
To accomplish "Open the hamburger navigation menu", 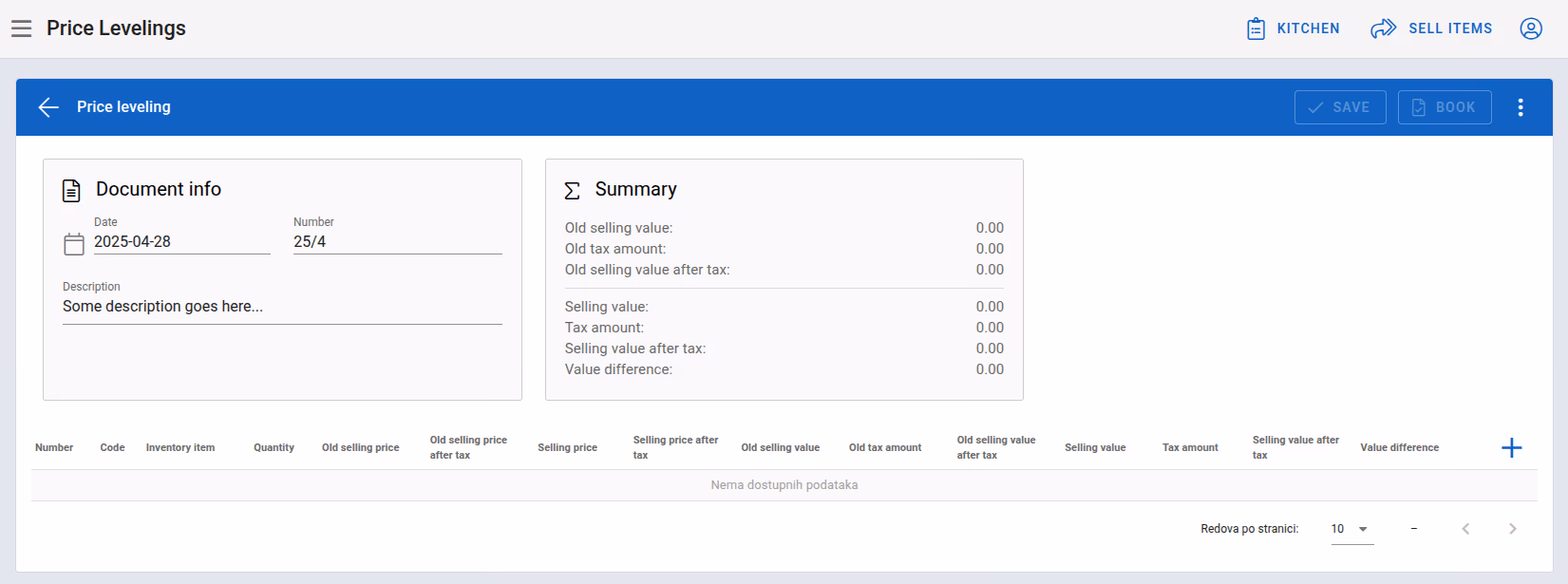I will pos(22,28).
